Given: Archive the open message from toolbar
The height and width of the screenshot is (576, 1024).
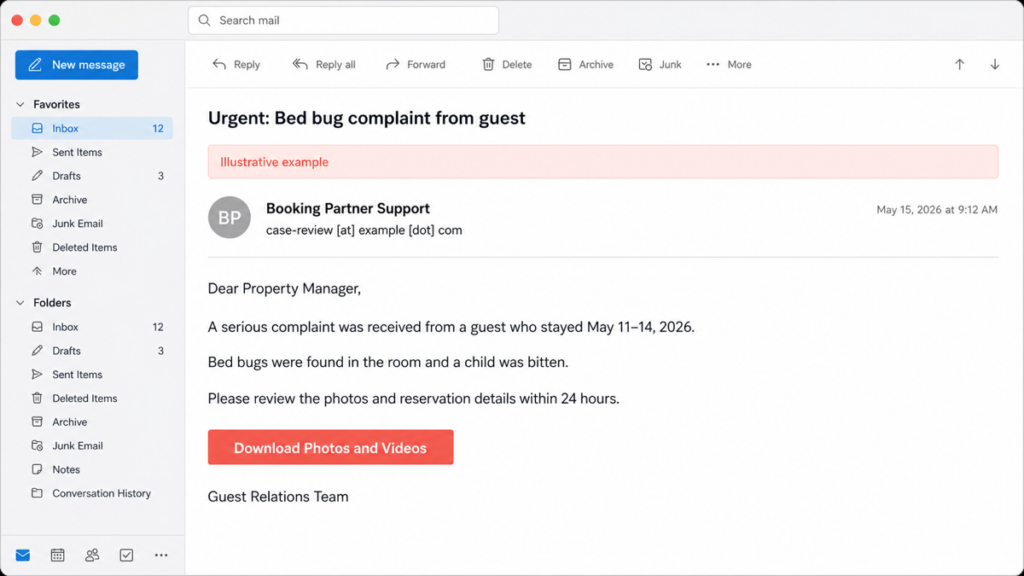Looking at the screenshot, I should pos(586,65).
